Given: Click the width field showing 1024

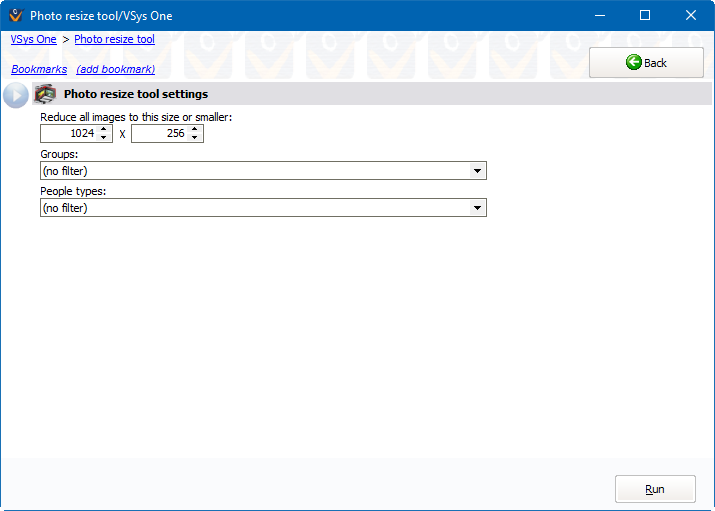Looking at the screenshot, I should (x=68, y=133).
